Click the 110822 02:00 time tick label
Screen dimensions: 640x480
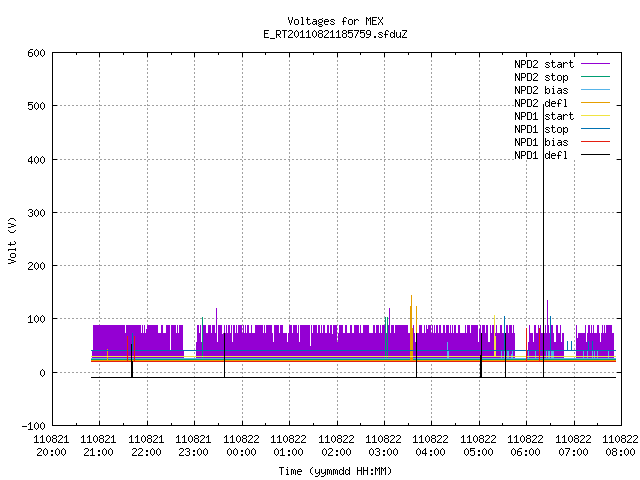point(336,446)
